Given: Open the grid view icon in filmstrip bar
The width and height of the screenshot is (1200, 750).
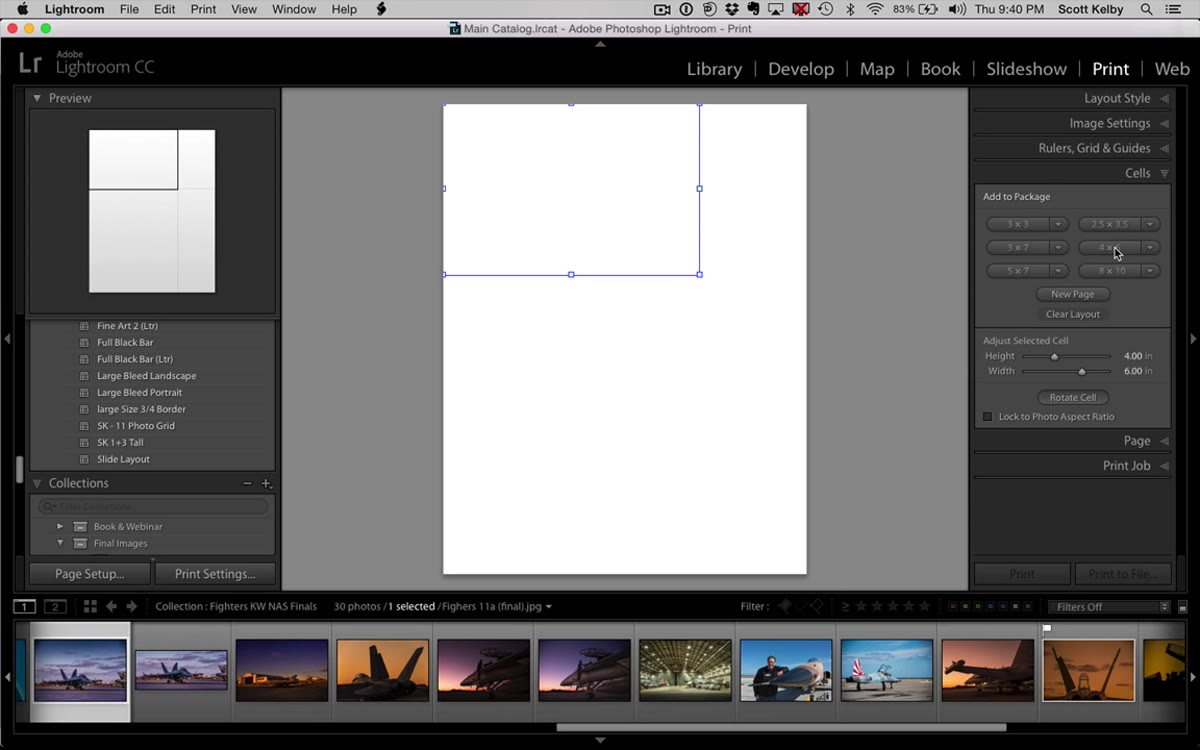Looking at the screenshot, I should (x=90, y=606).
